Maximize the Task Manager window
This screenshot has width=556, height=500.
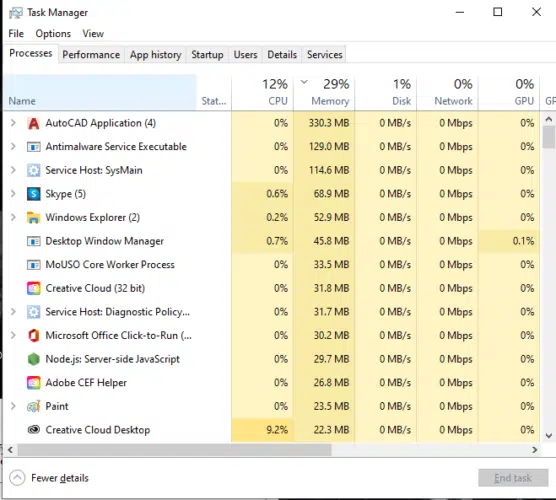click(498, 12)
